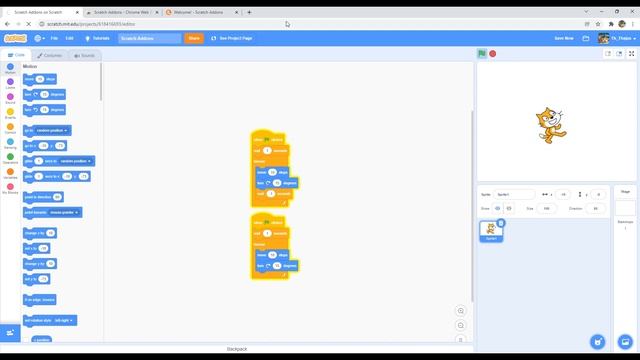Open 'point towards mouse-pointer' dropdown
The width and height of the screenshot is (640, 360).
click(x=64, y=212)
